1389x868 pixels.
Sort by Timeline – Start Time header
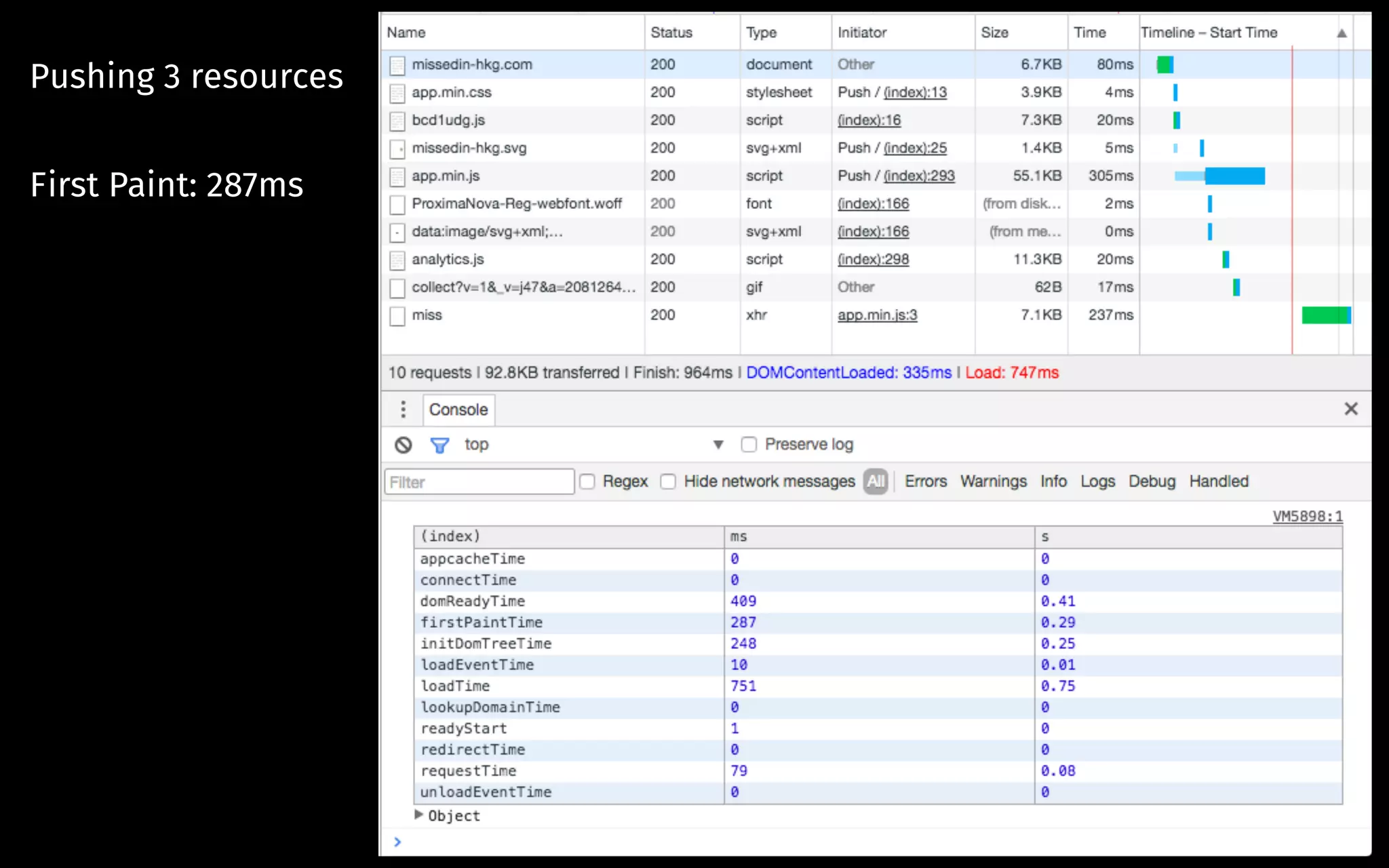[1209, 33]
